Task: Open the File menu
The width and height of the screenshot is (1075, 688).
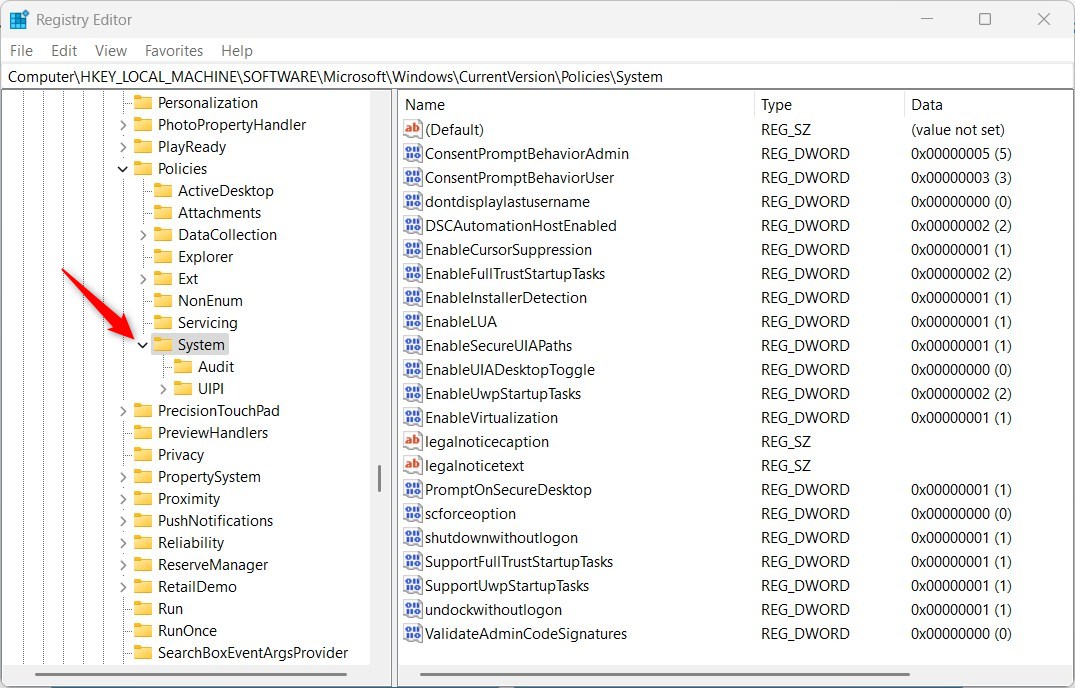Action: click(21, 51)
